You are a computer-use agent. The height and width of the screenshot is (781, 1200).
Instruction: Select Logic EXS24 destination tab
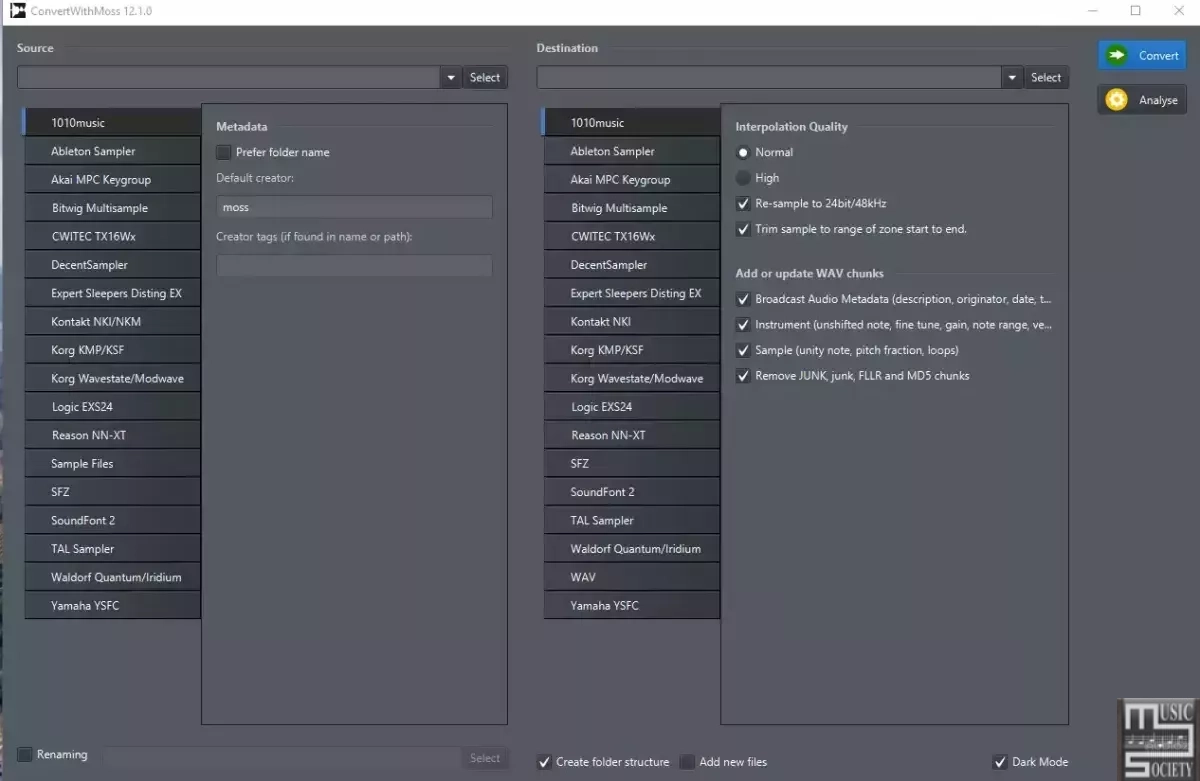coord(632,407)
